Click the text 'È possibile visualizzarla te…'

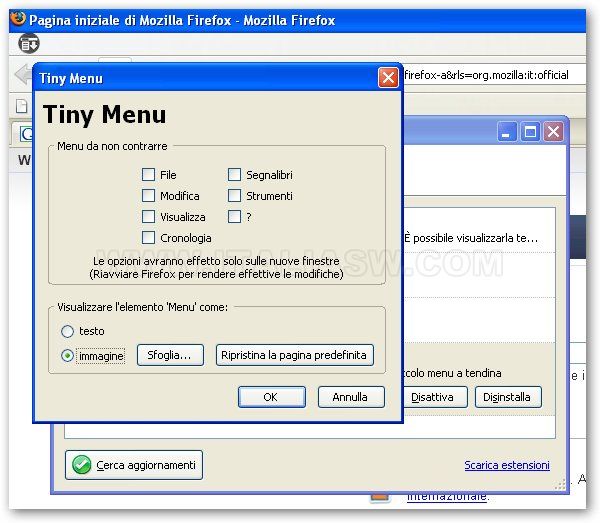(x=471, y=238)
